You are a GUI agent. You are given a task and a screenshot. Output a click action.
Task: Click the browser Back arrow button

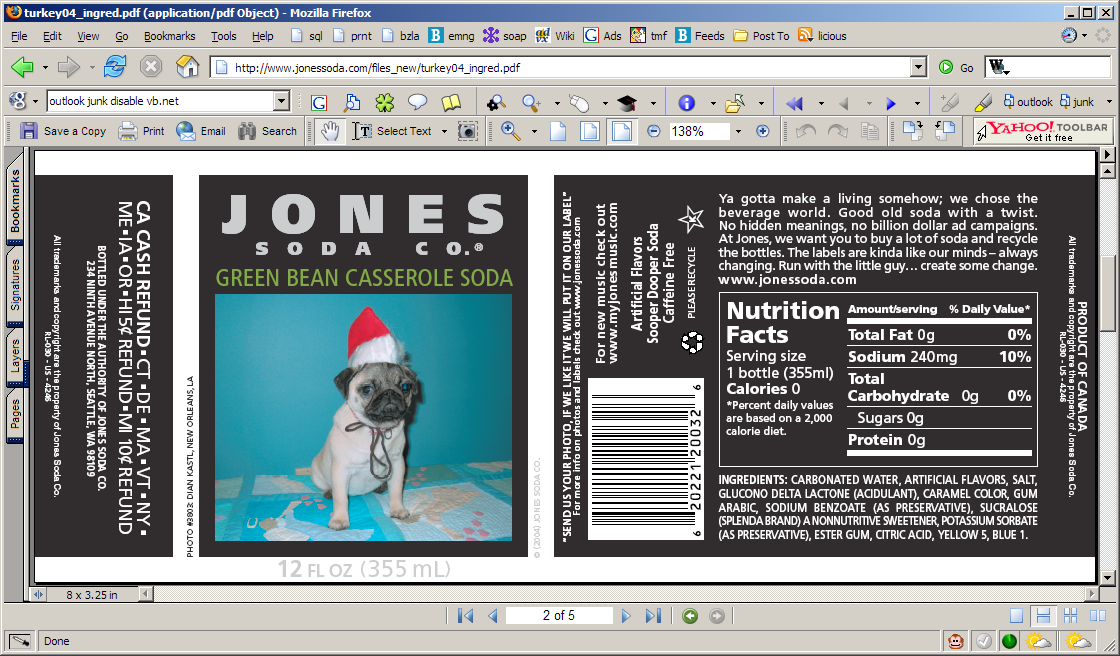22,67
